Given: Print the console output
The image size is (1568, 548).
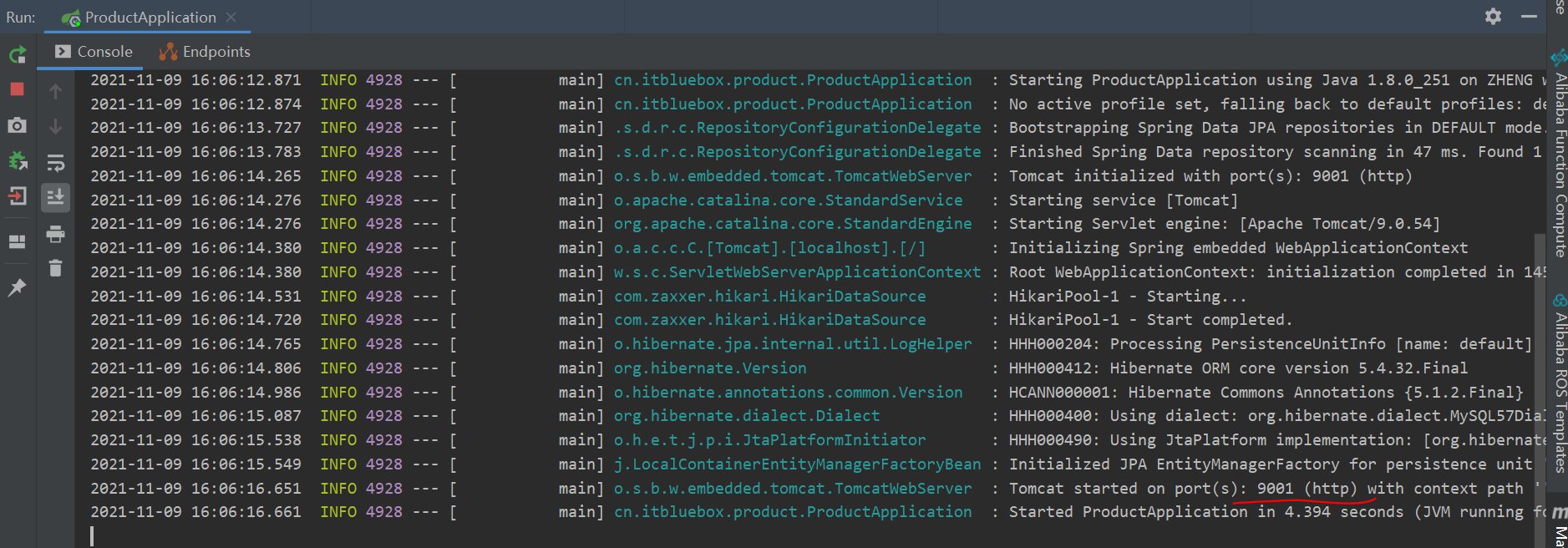Looking at the screenshot, I should 55,234.
